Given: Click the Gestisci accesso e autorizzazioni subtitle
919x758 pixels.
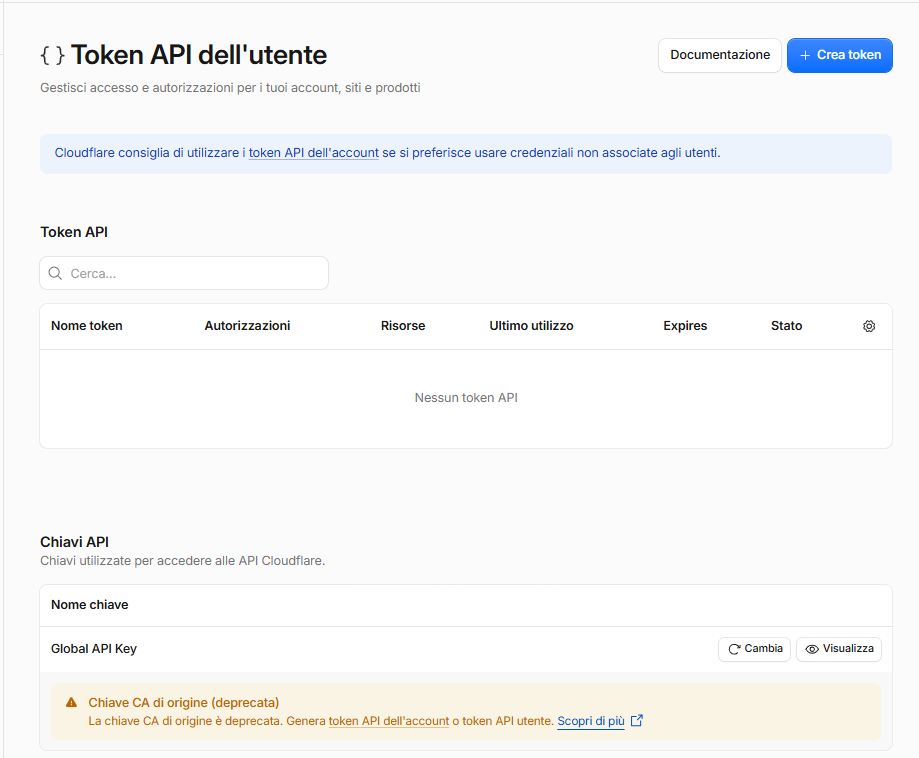Looking at the screenshot, I should [x=230, y=88].
